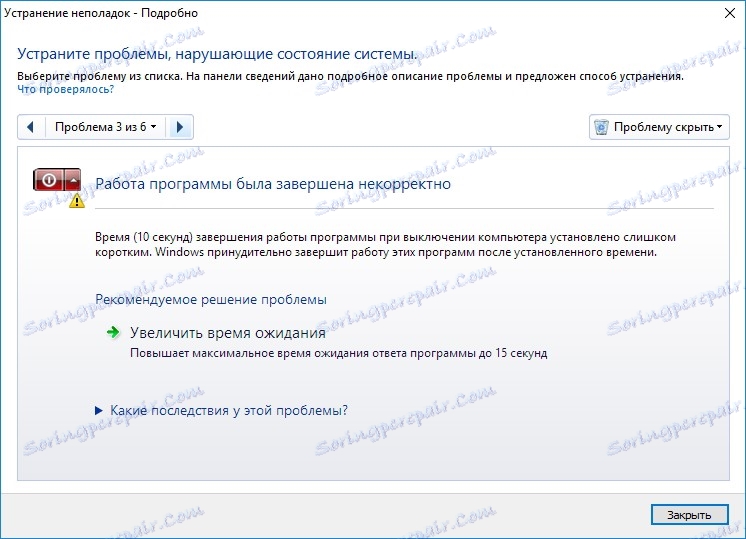746x539 pixels.
Task: Go to the next problem arrow
Action: 180,127
